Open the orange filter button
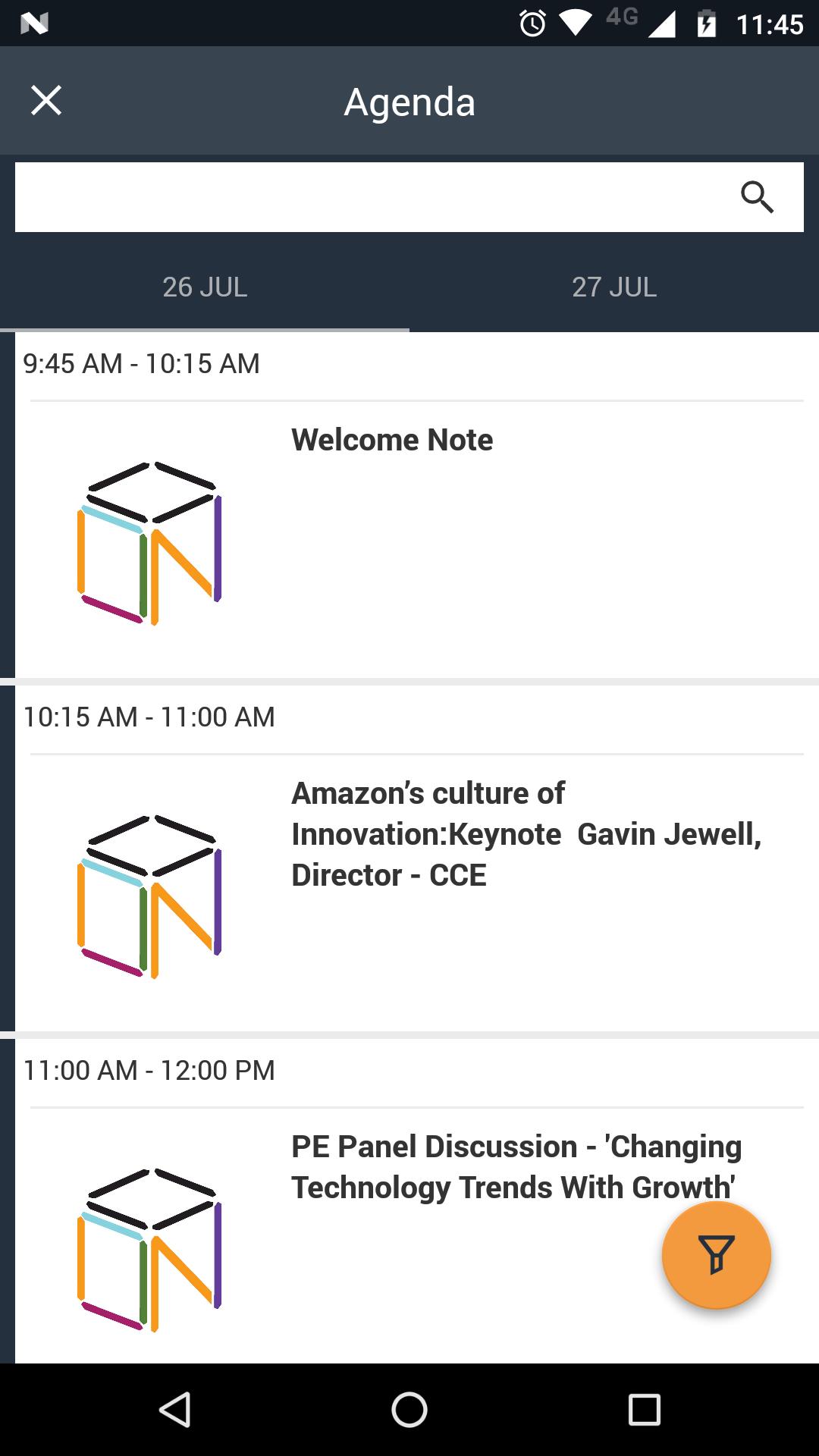 [716, 1255]
